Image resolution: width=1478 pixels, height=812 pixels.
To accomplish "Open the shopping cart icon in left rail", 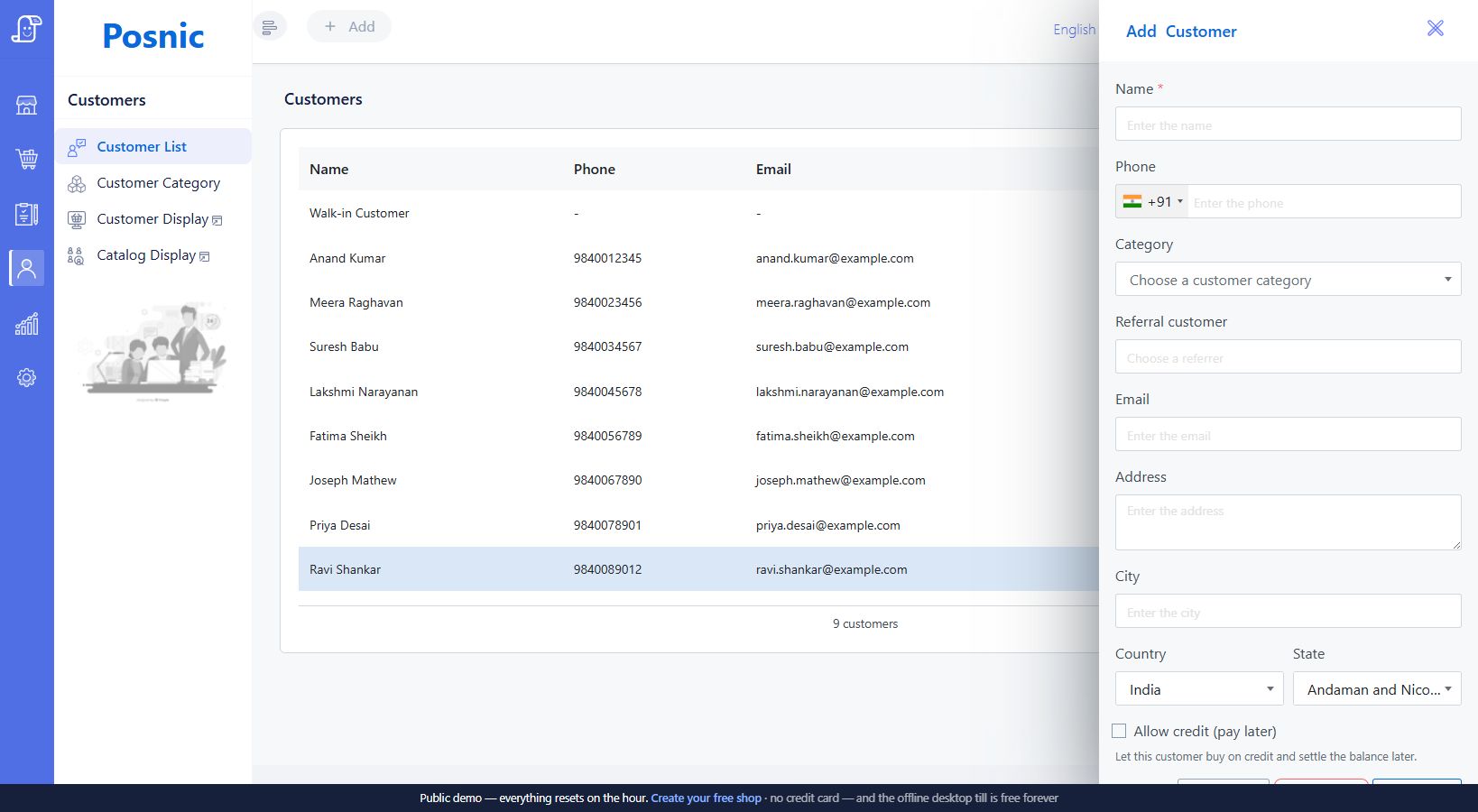I will (x=26, y=159).
